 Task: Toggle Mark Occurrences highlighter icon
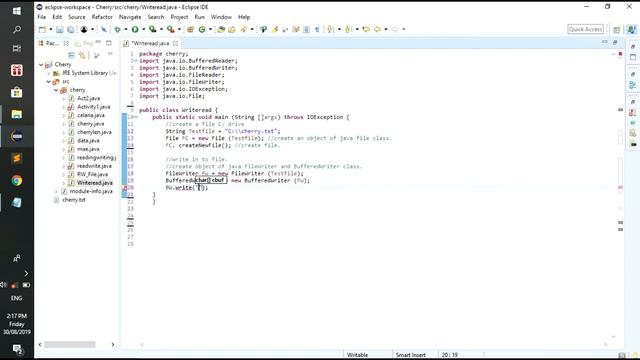pyautogui.click(x=275, y=29)
